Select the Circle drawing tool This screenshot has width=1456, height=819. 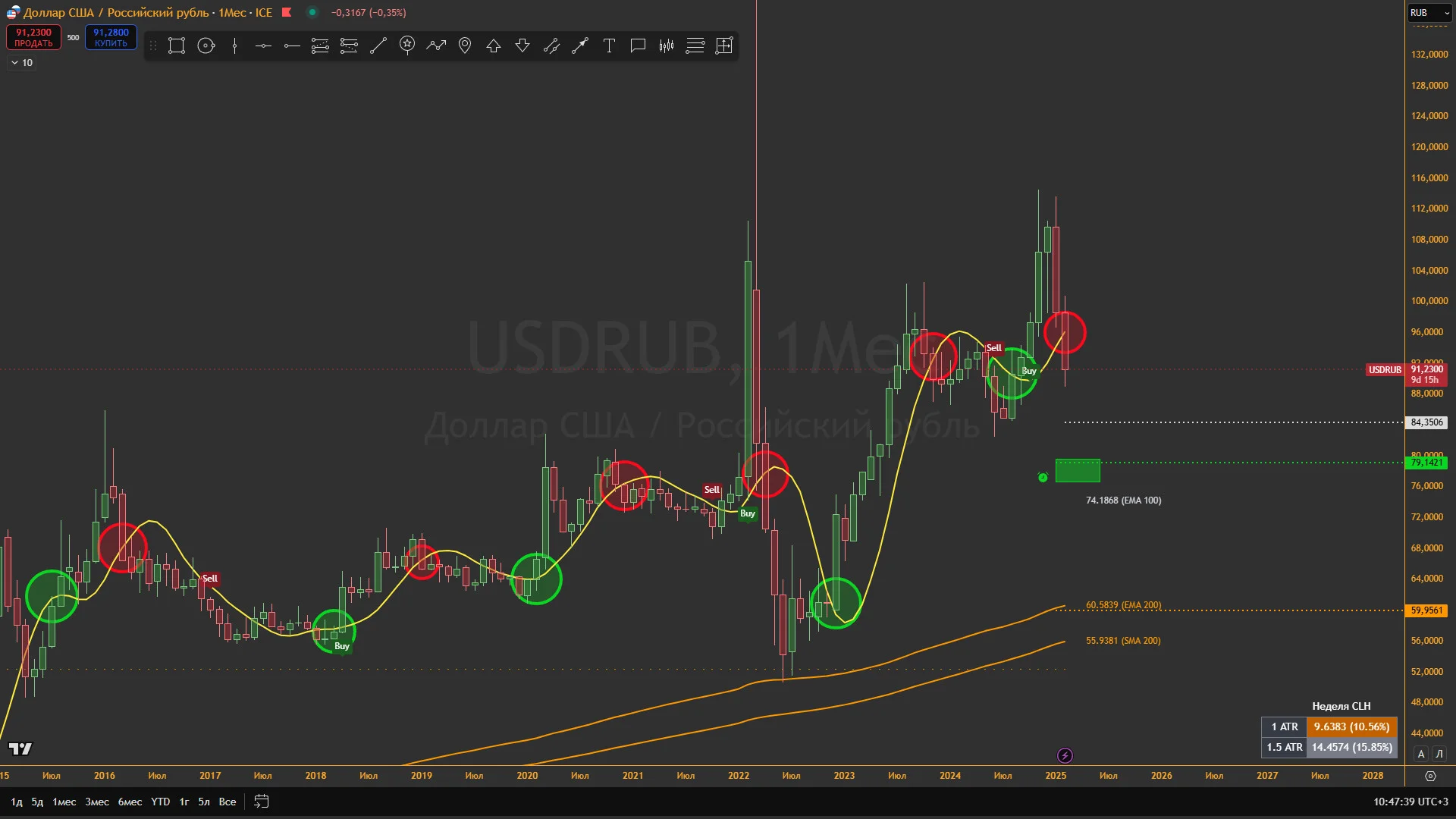206,45
